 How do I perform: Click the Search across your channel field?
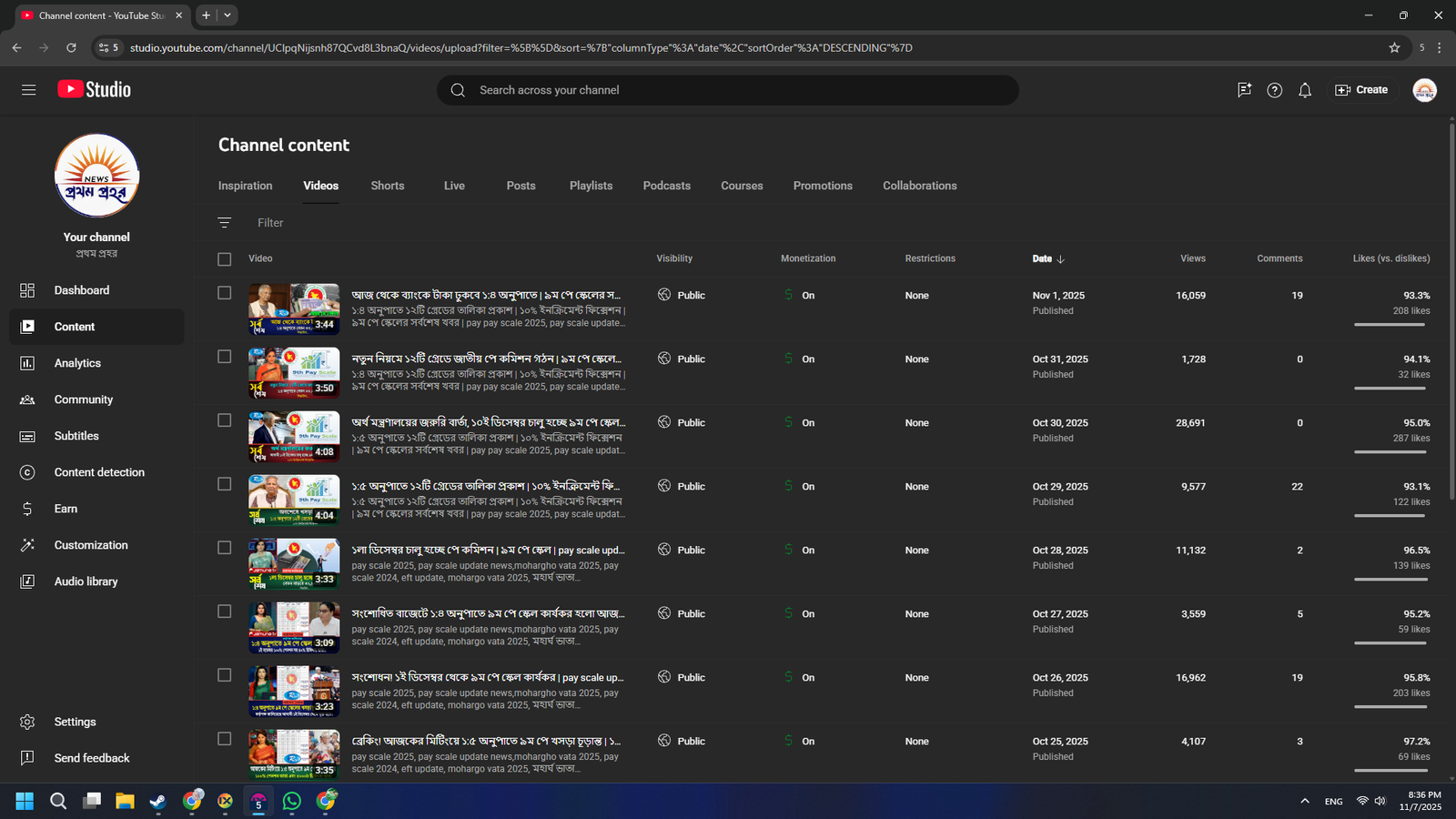728,90
